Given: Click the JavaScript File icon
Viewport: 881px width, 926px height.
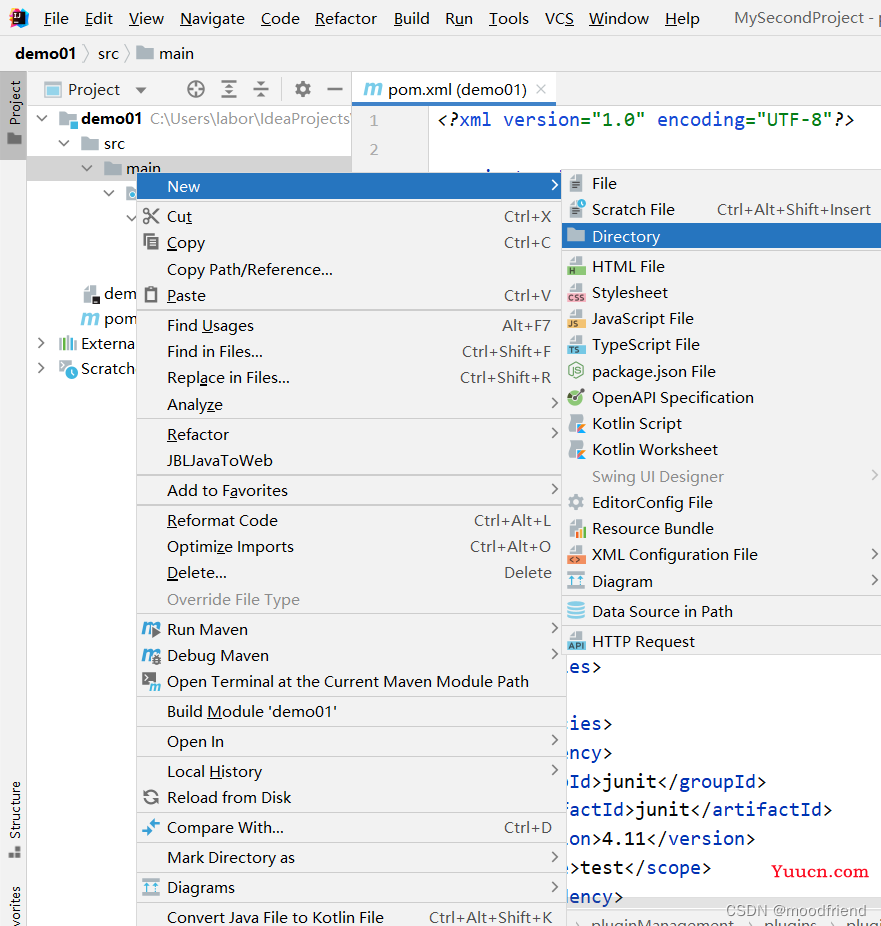Looking at the screenshot, I should coord(576,318).
